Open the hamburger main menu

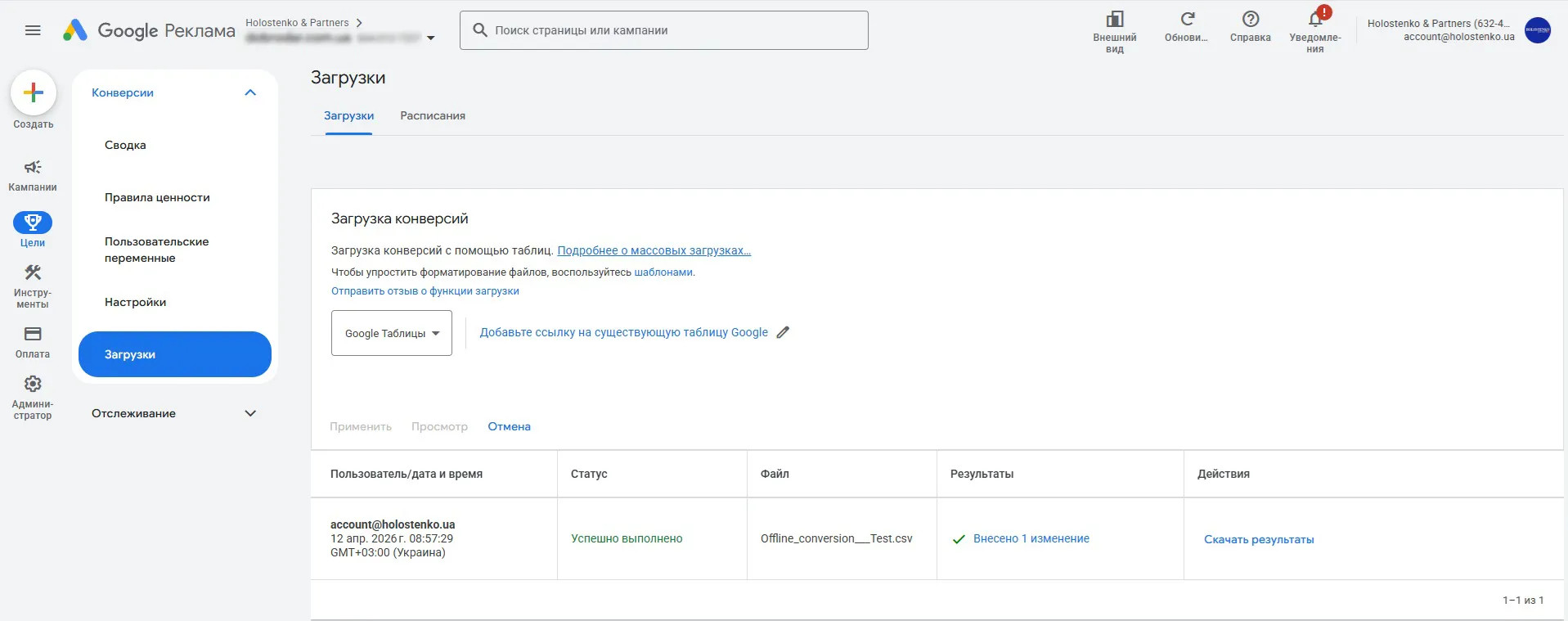tap(33, 30)
